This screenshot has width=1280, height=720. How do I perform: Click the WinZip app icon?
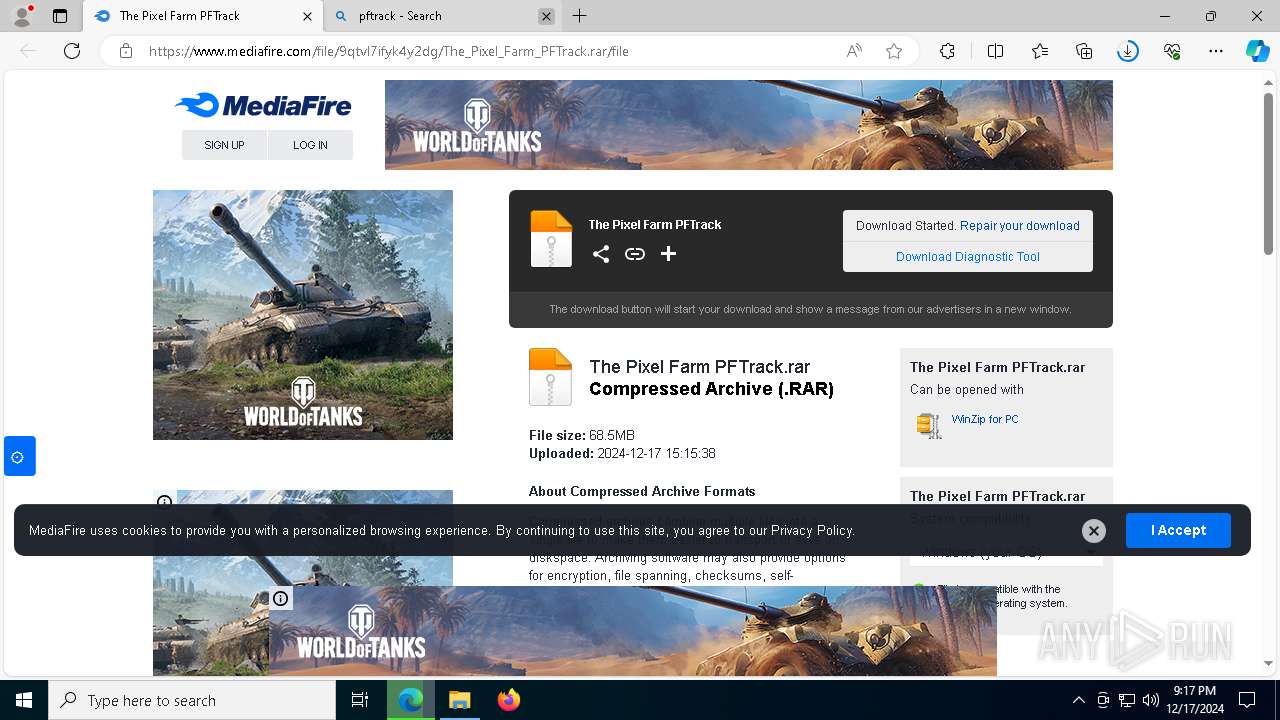click(929, 425)
